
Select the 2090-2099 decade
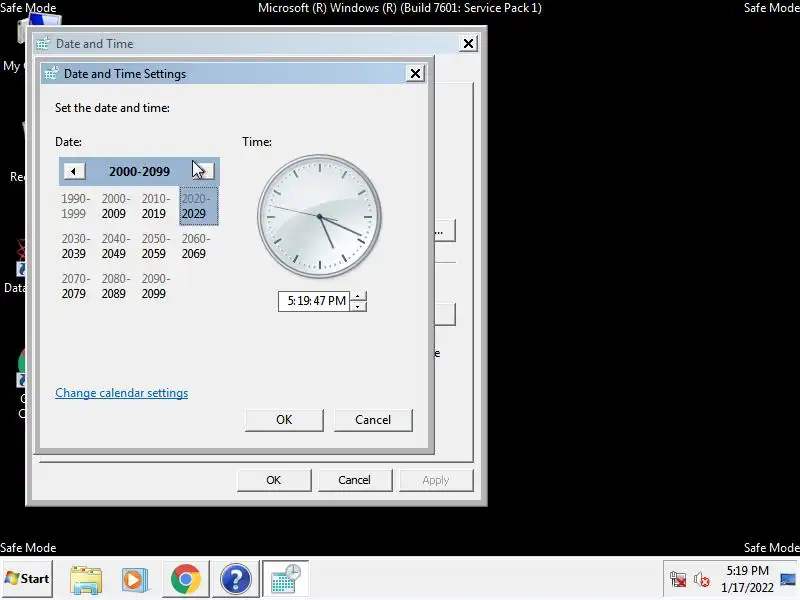[x=154, y=286]
